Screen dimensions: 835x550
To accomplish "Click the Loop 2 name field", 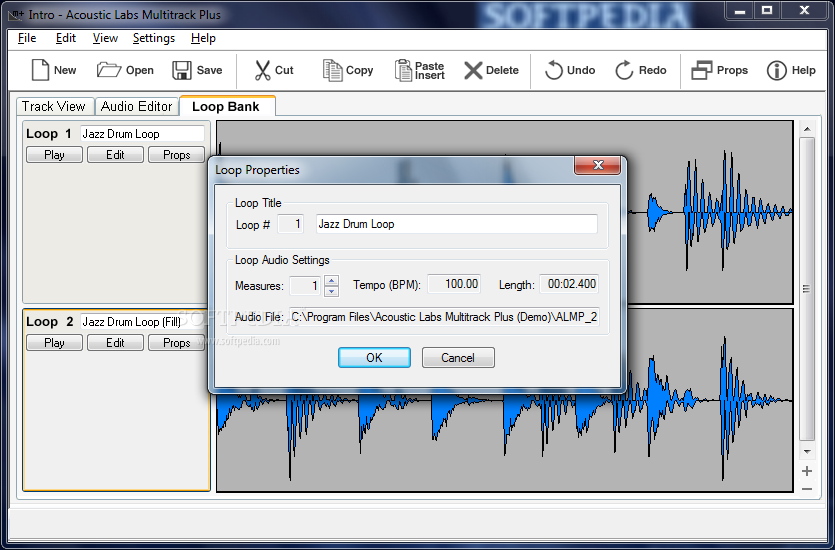I will [x=143, y=322].
